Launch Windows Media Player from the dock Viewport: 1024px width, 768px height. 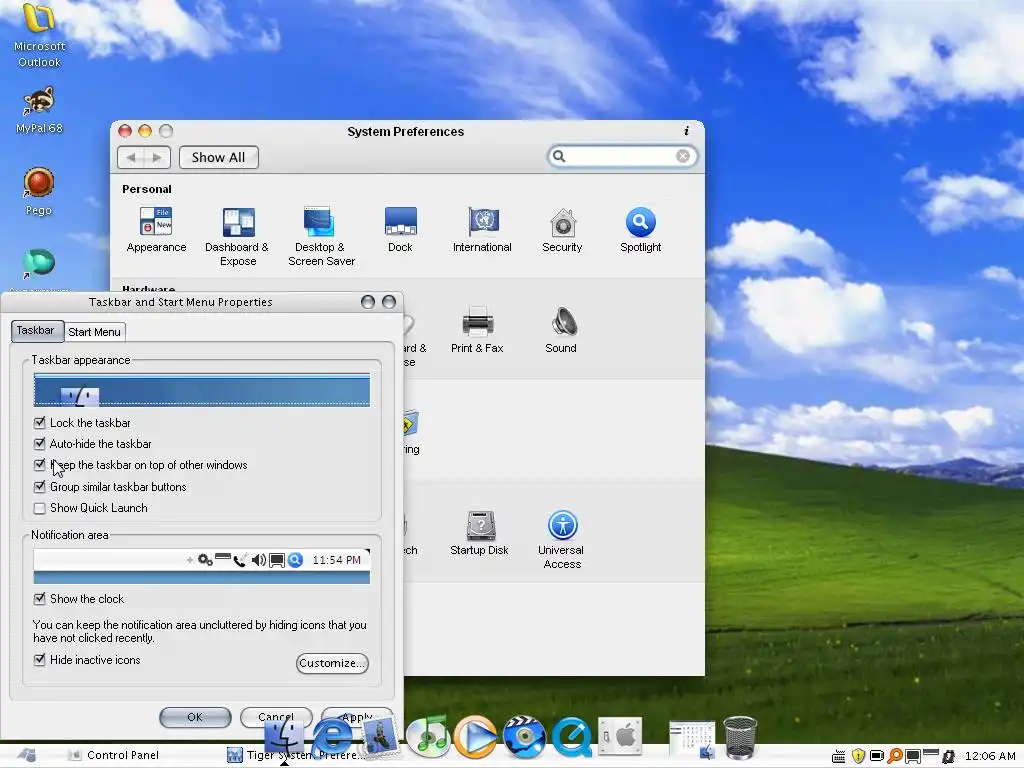(475, 738)
